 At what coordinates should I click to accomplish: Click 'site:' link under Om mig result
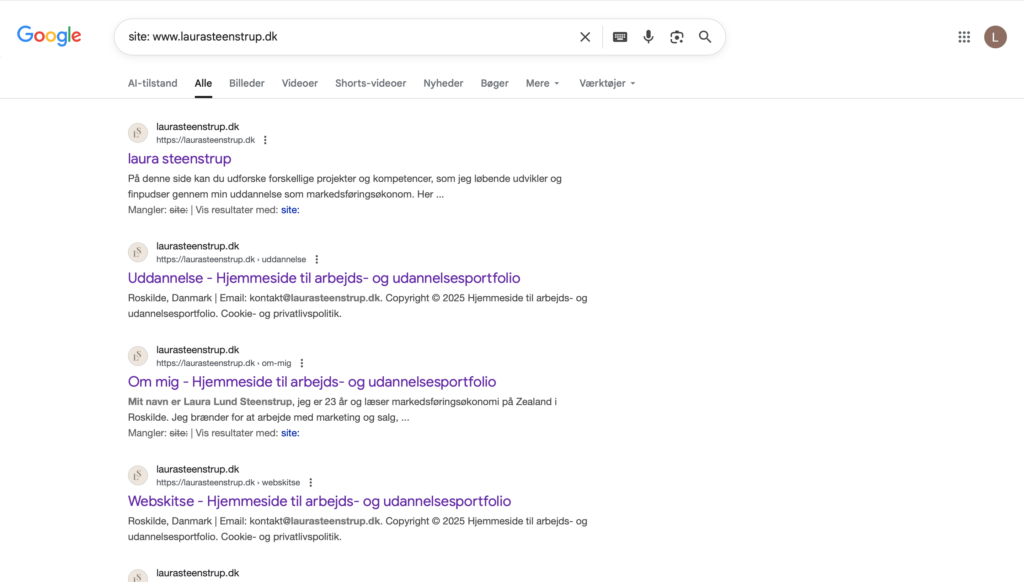point(290,433)
